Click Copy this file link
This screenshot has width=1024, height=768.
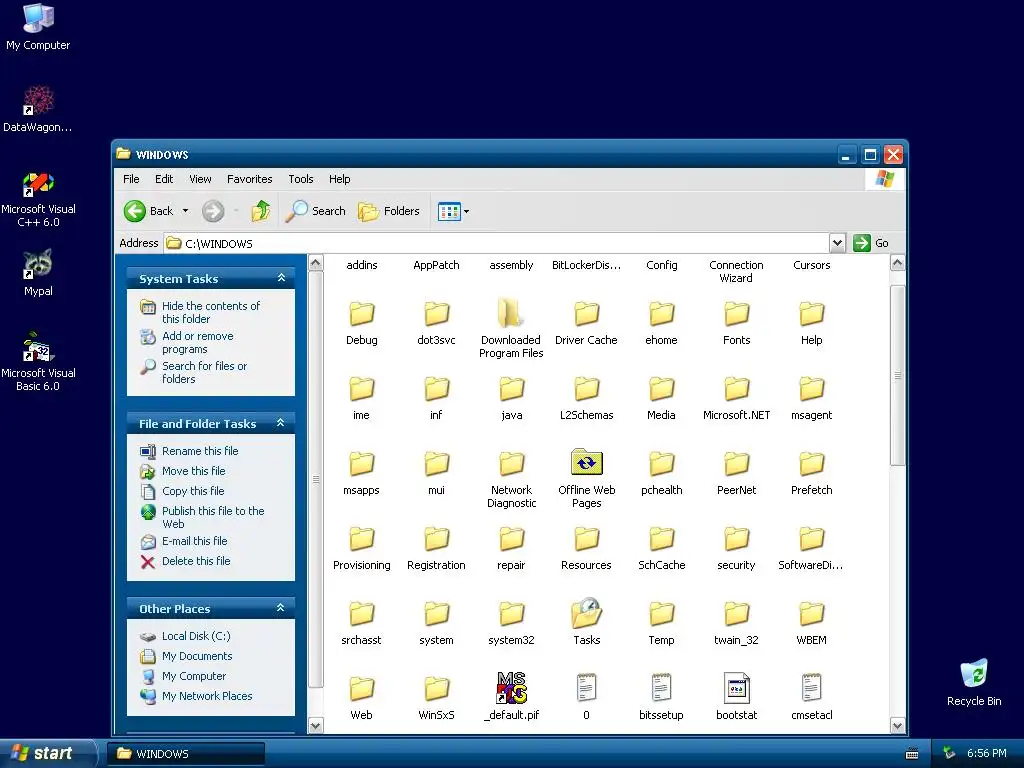(193, 491)
